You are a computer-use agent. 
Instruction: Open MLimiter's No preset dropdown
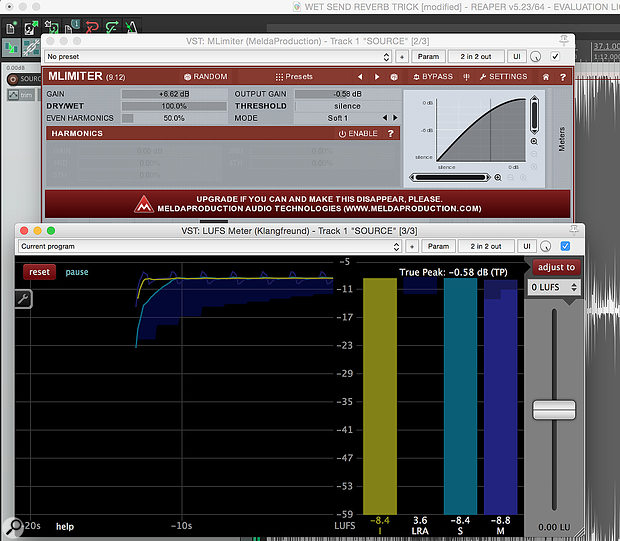[217, 57]
